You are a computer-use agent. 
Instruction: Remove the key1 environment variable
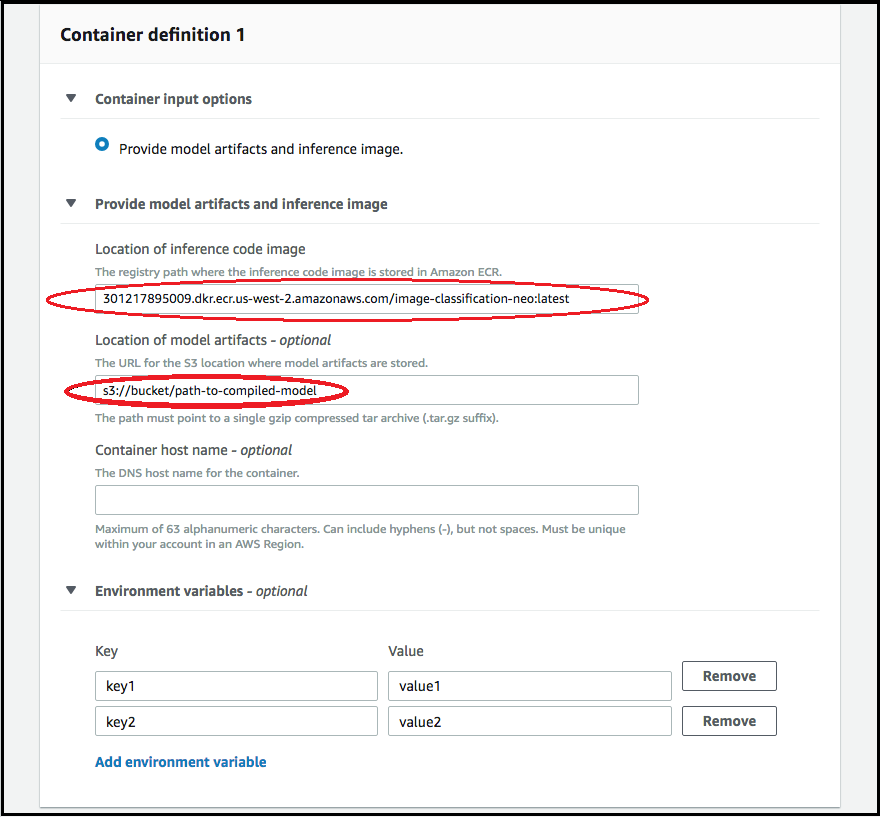point(728,676)
